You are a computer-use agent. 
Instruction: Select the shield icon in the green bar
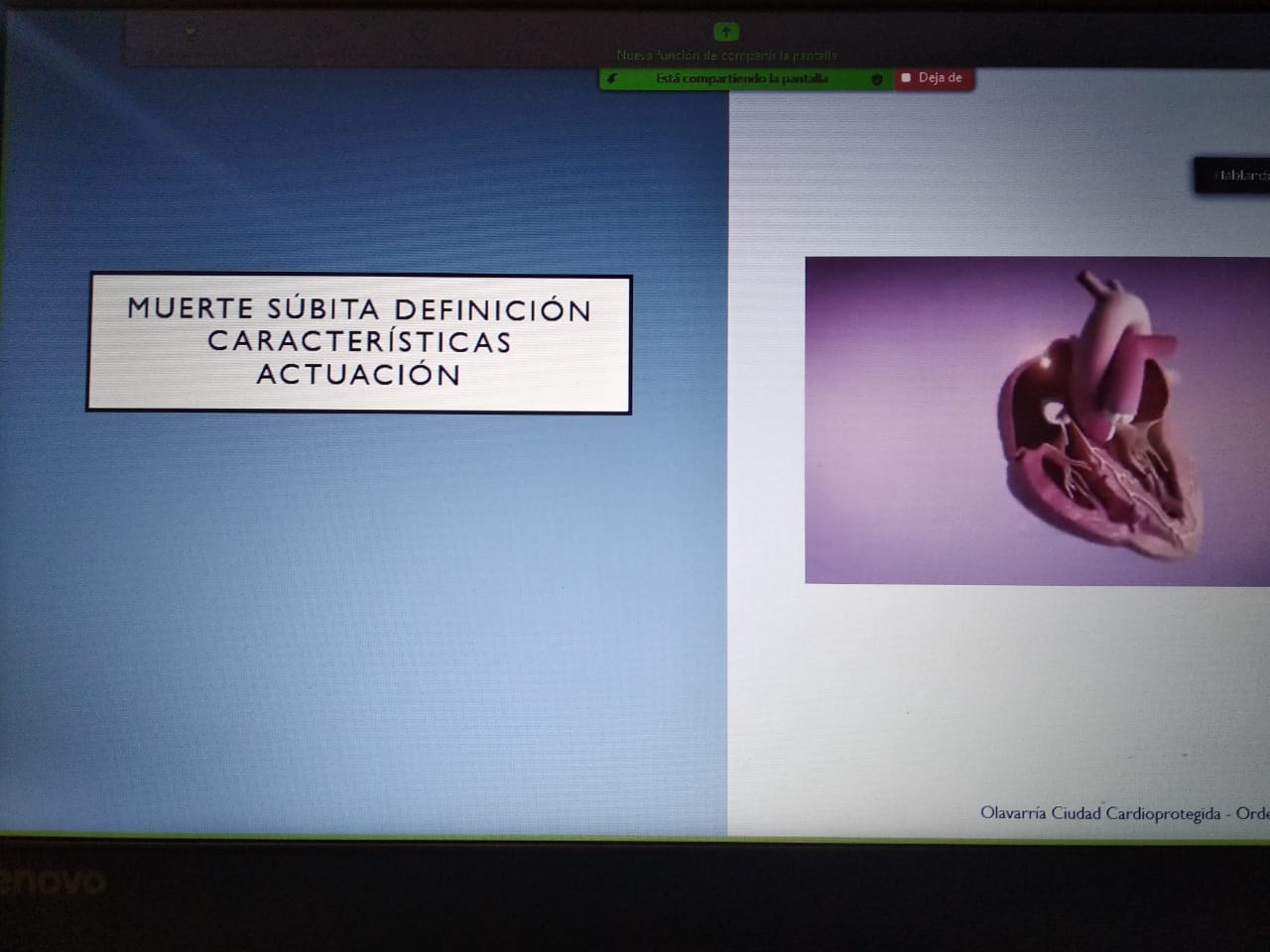(x=876, y=79)
